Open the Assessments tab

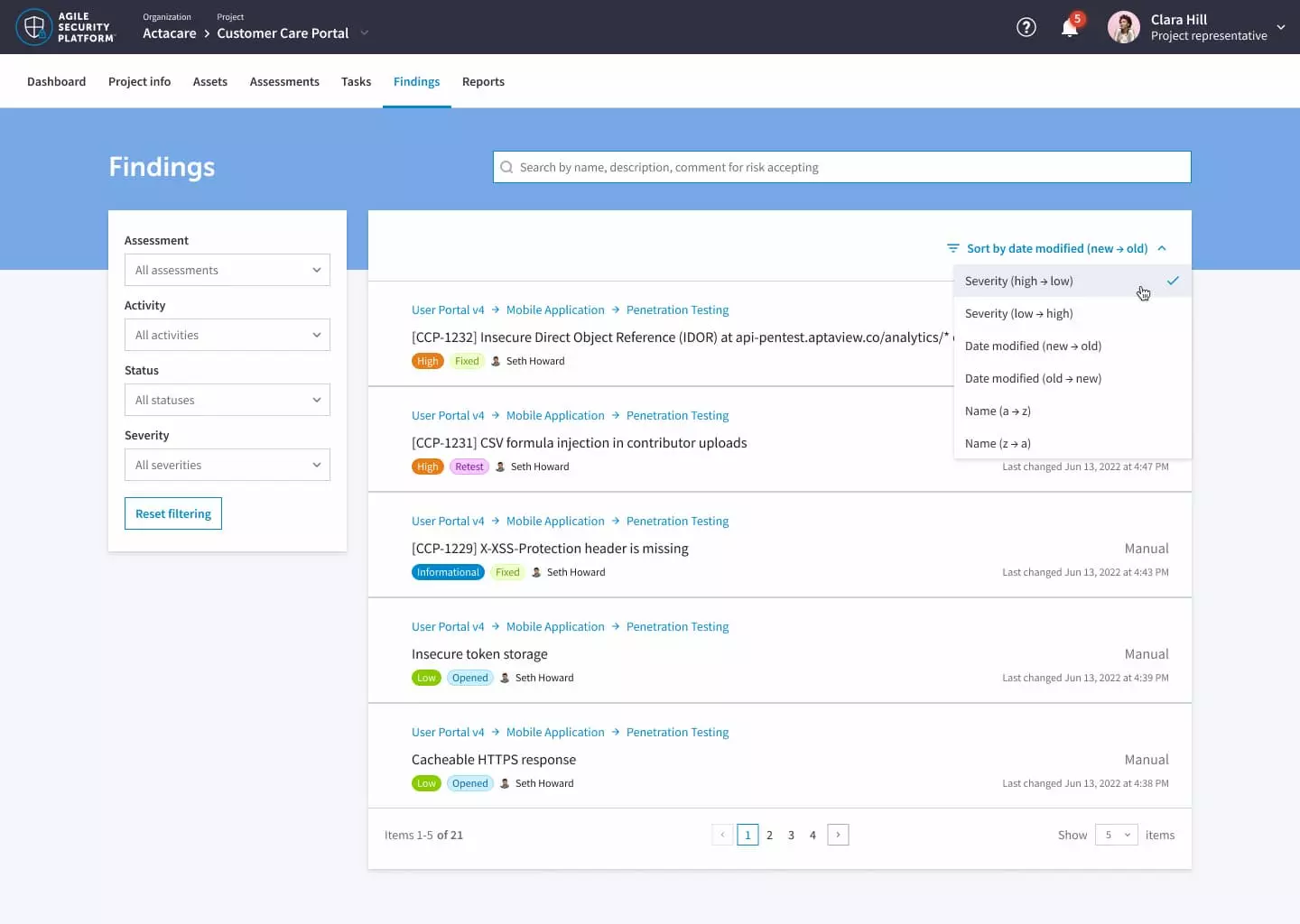pyautogui.click(x=284, y=81)
